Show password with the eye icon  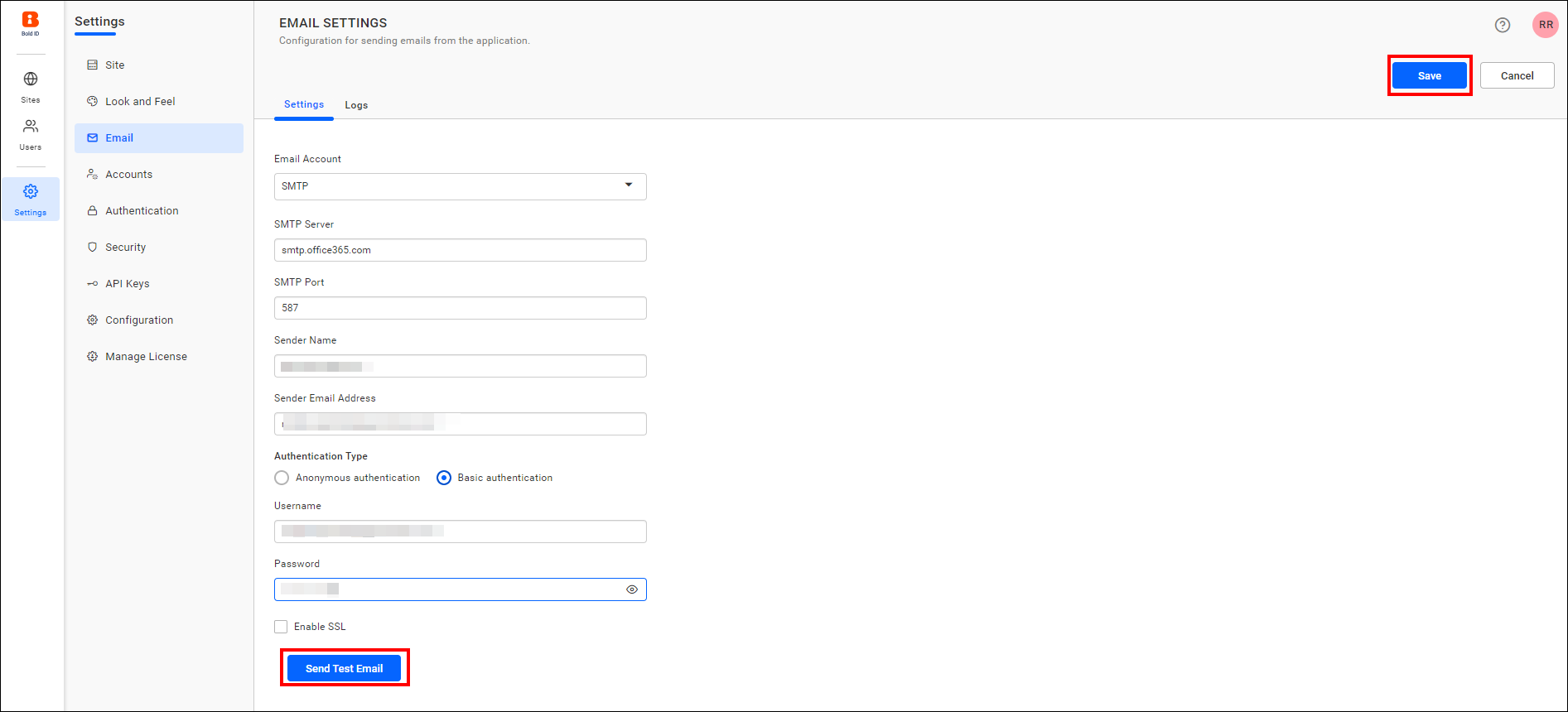(x=632, y=589)
